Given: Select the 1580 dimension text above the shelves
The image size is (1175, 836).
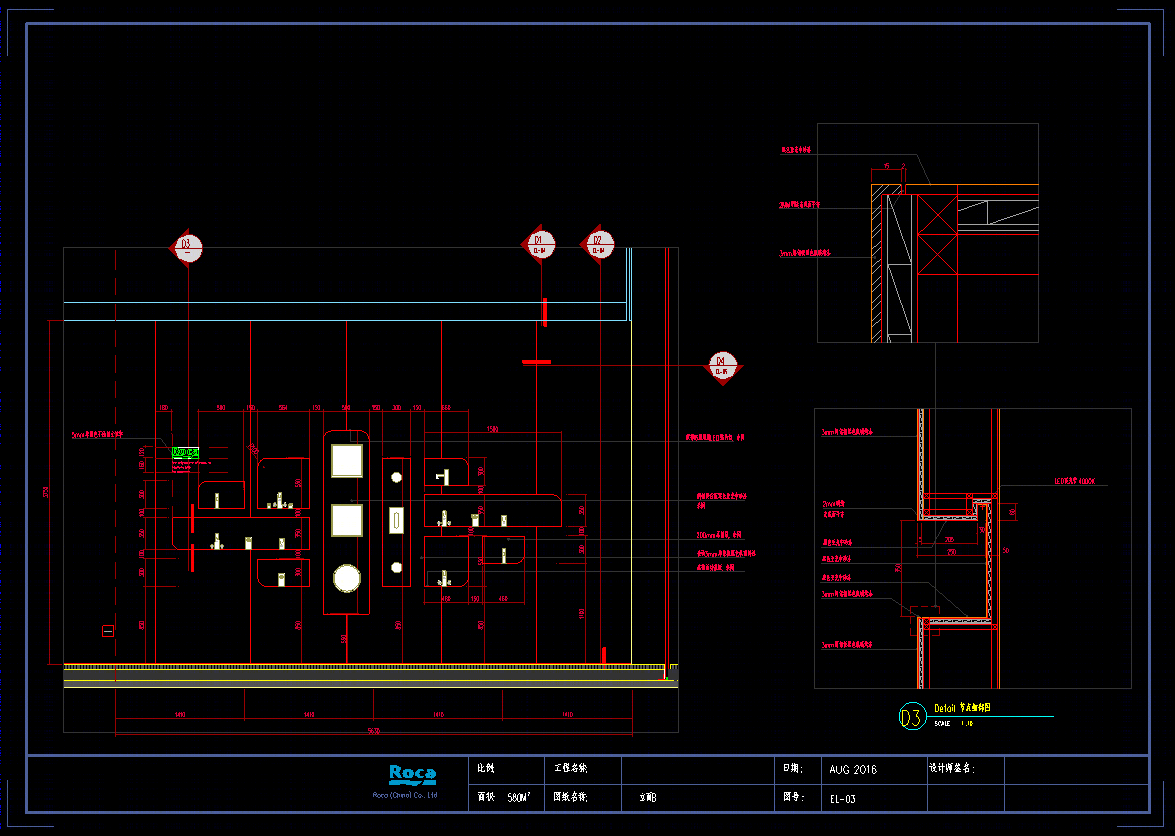Looking at the screenshot, I should pos(492,430).
